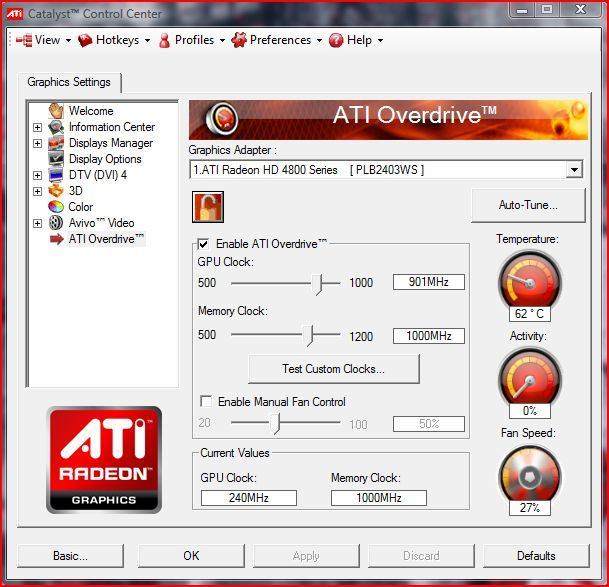609x587 pixels.
Task: Click the Discard button
Action: 421,556
